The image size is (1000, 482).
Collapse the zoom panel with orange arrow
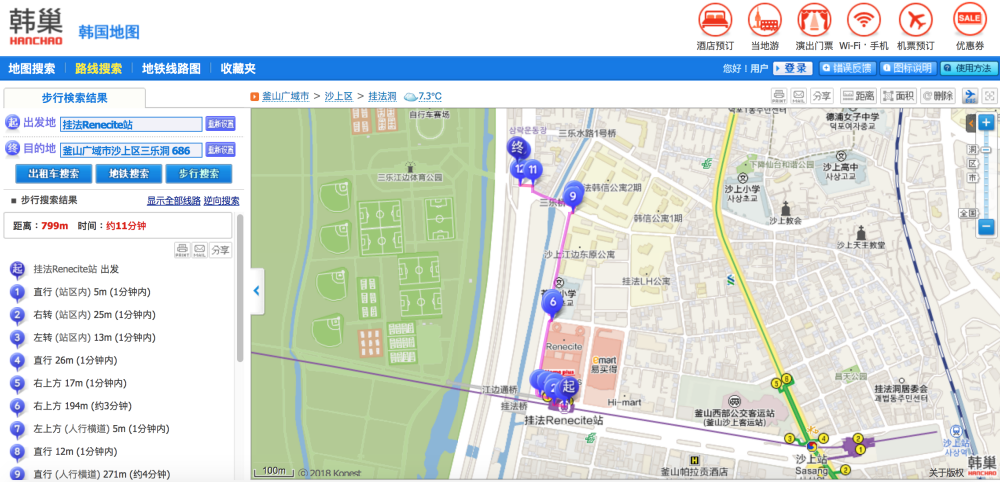click(x=969, y=124)
